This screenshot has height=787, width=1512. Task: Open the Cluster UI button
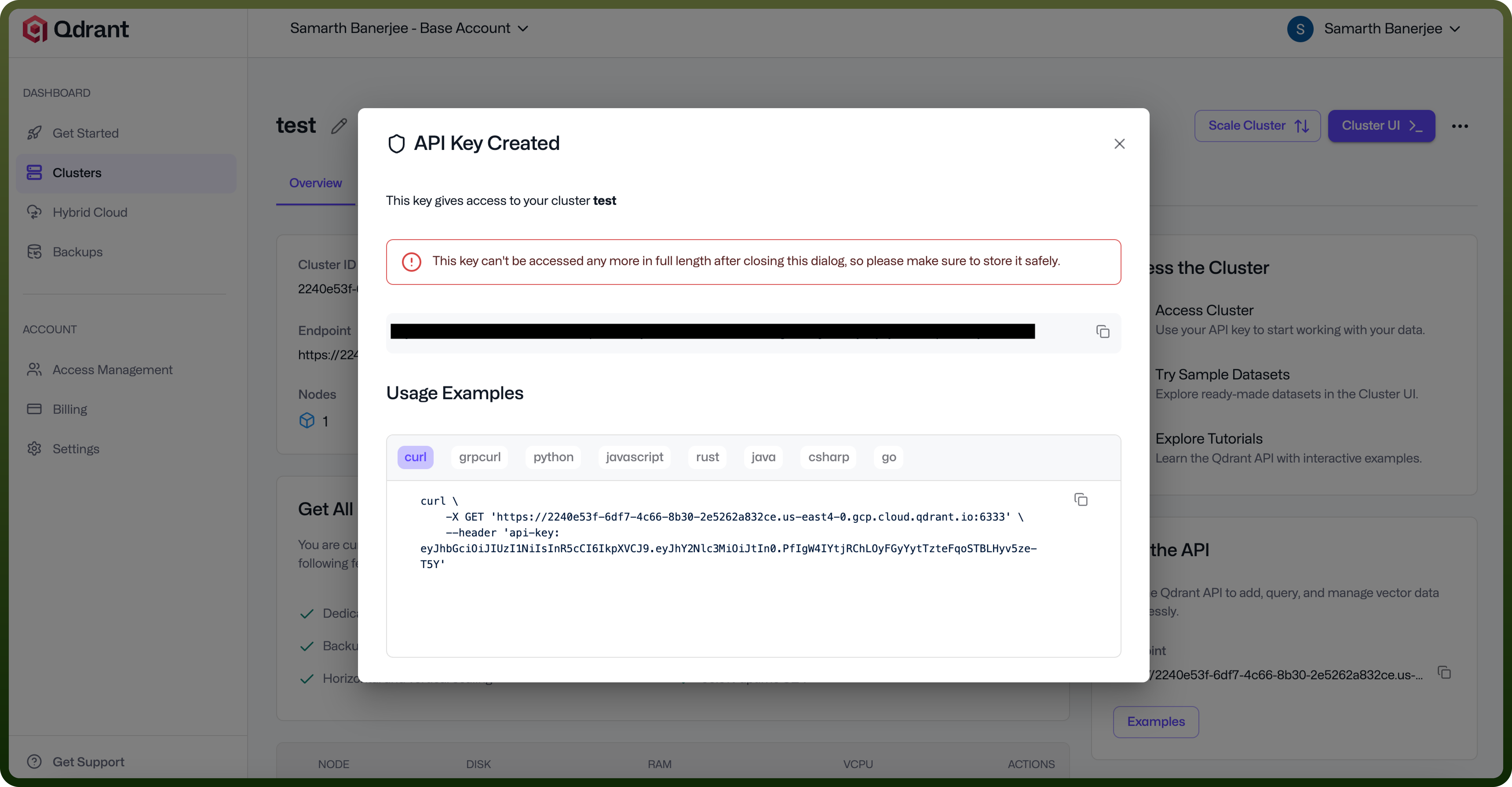(x=1381, y=126)
